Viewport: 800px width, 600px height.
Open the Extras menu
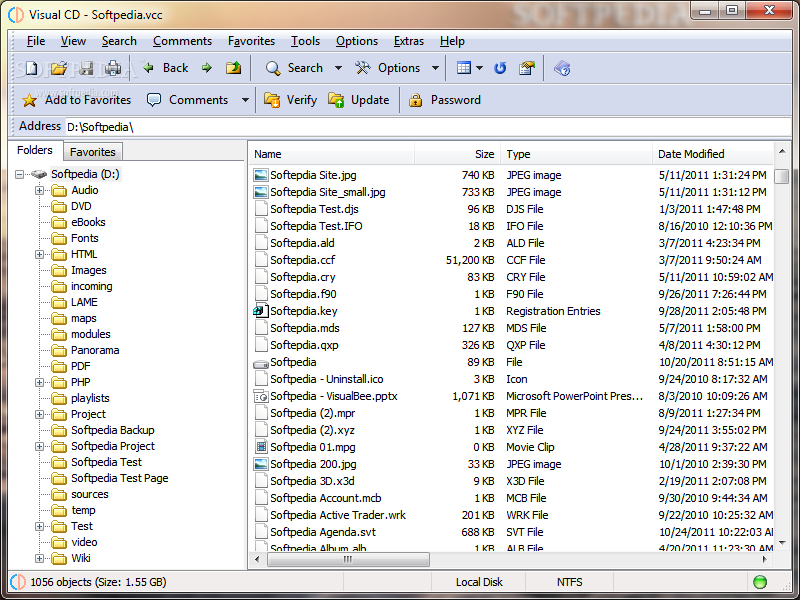[x=409, y=41]
